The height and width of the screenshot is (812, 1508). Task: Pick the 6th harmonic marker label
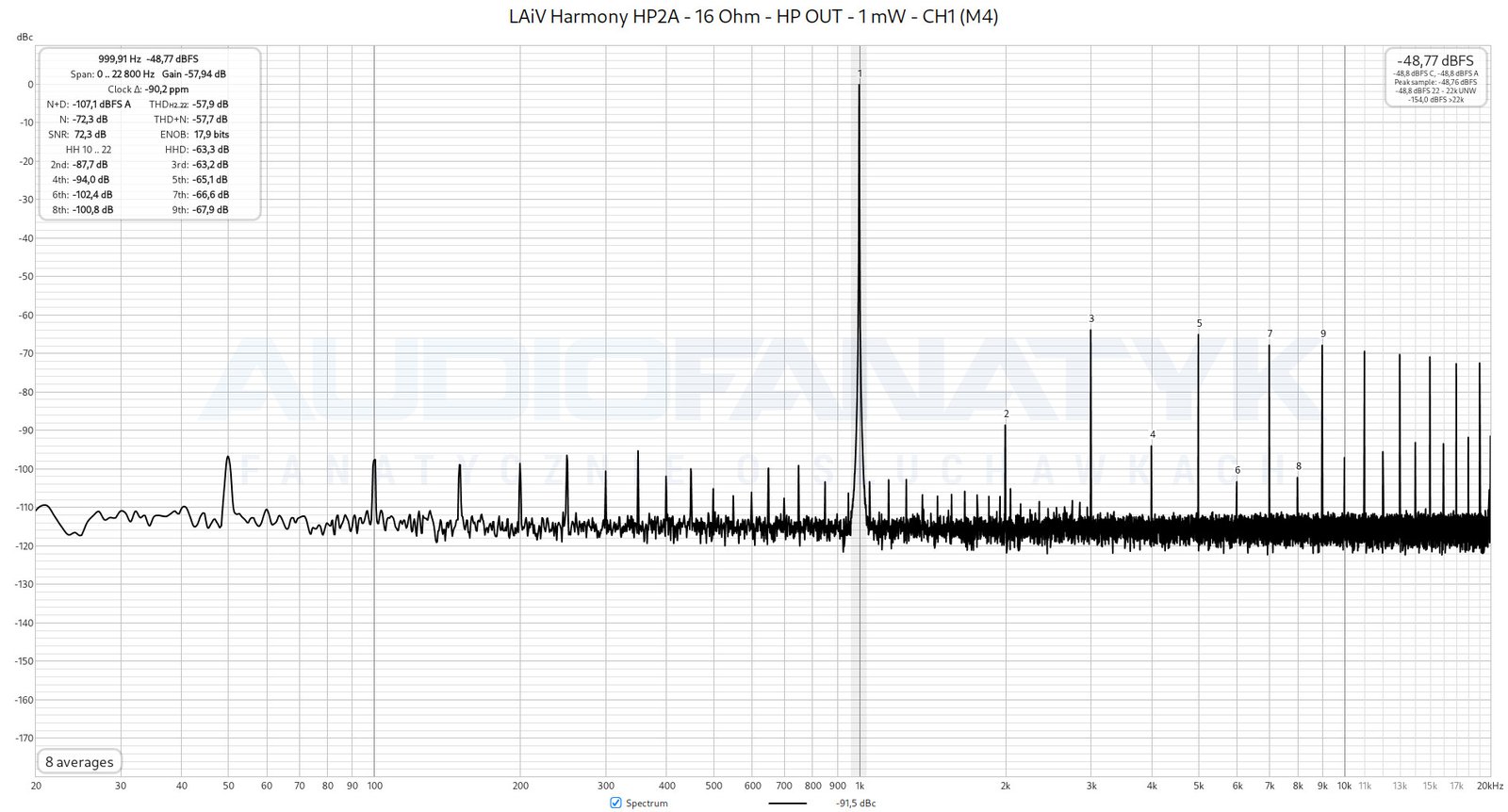tap(1238, 470)
